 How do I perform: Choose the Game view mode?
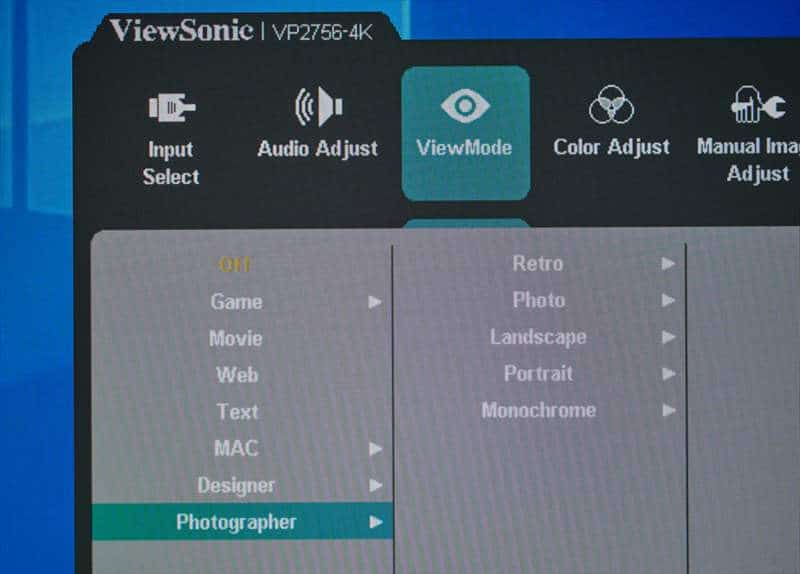[237, 302]
